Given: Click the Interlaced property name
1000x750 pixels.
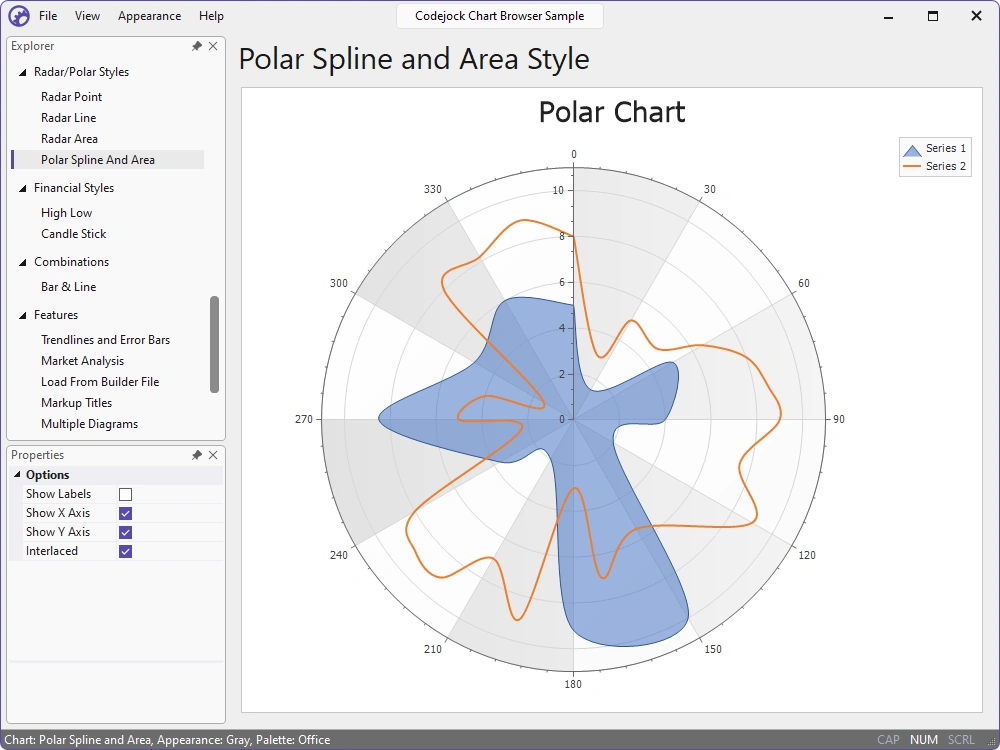Looking at the screenshot, I should click(52, 551).
